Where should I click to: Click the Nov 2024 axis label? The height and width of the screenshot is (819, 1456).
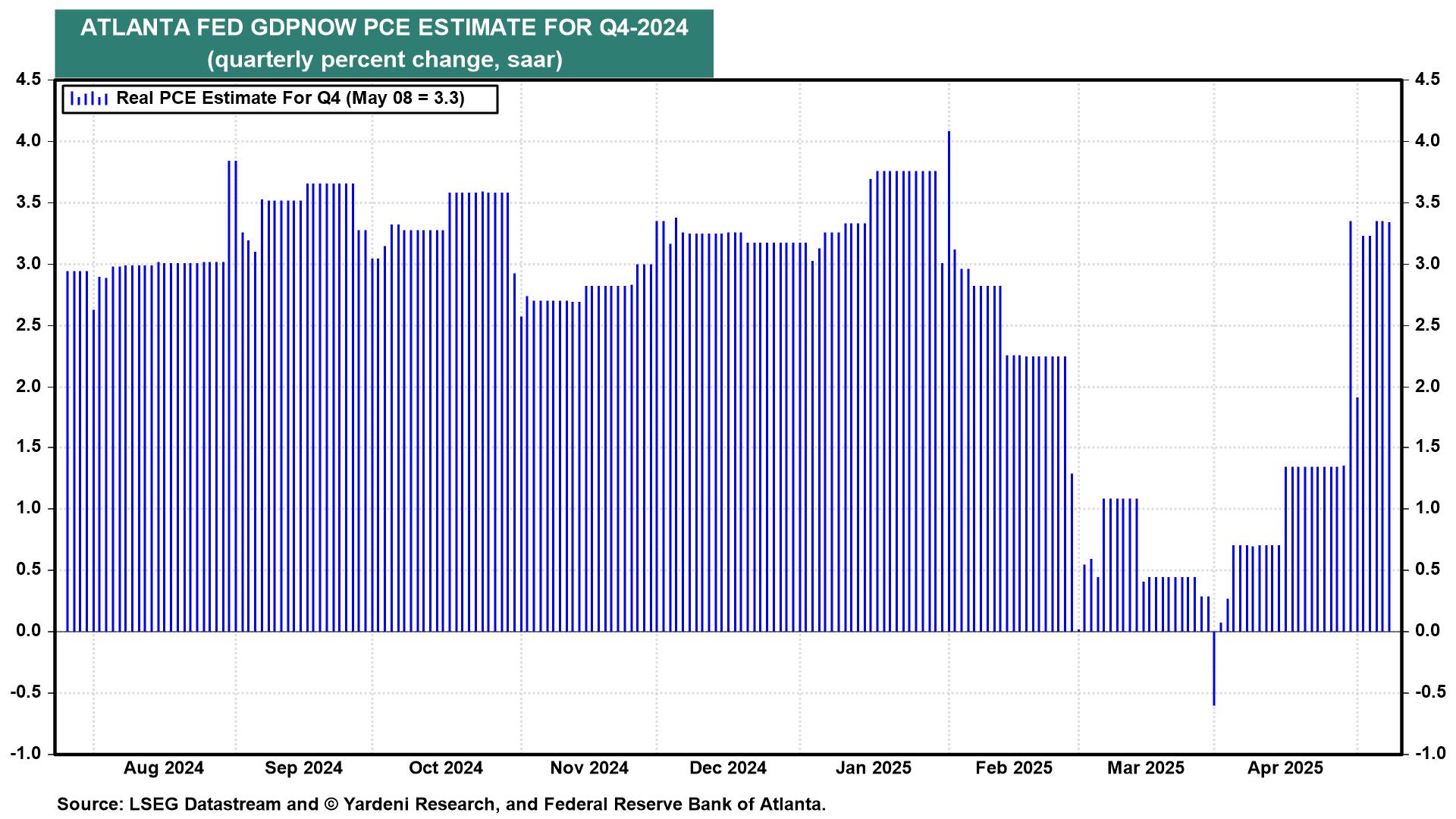pos(589,768)
